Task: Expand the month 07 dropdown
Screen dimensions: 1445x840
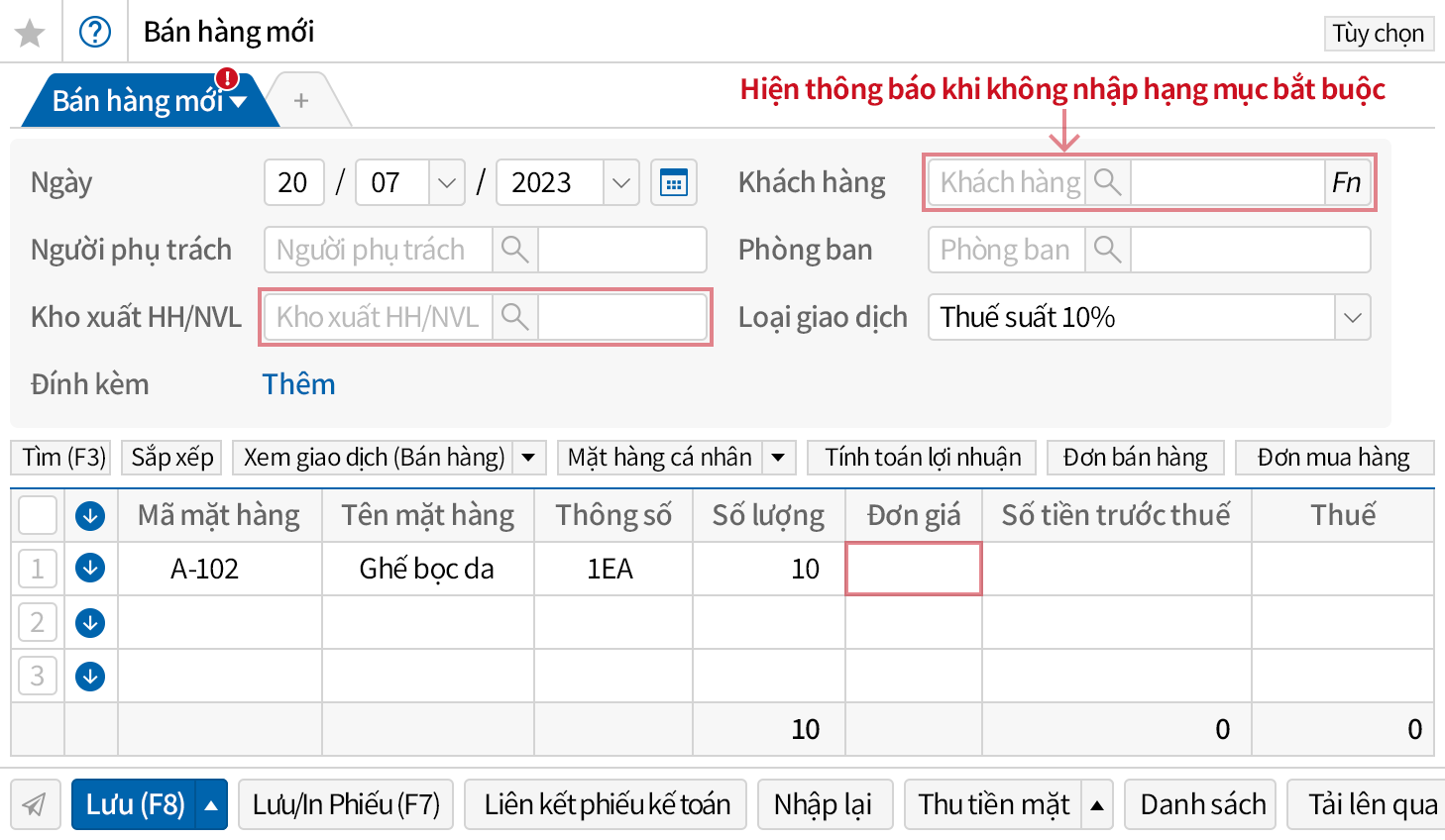Action: [446, 183]
